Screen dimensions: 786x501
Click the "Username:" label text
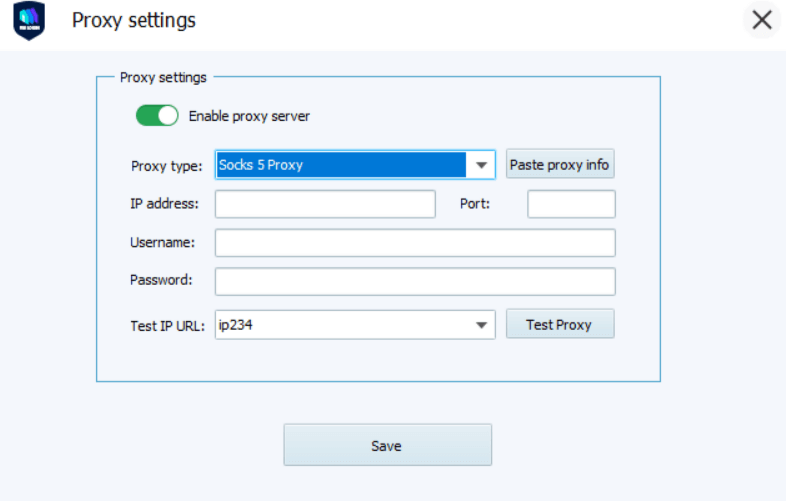pyautogui.click(x=162, y=243)
